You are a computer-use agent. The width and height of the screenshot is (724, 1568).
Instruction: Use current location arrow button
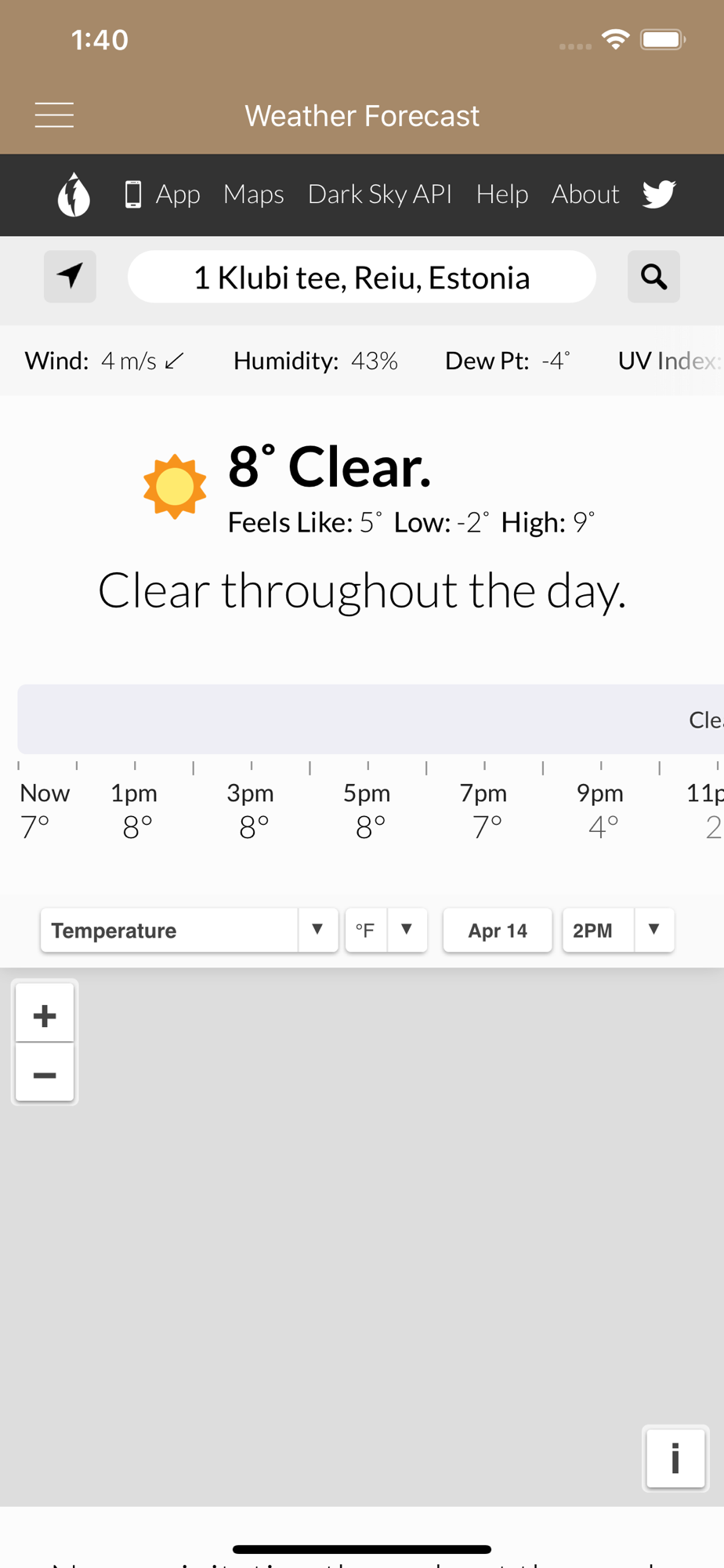(70, 277)
